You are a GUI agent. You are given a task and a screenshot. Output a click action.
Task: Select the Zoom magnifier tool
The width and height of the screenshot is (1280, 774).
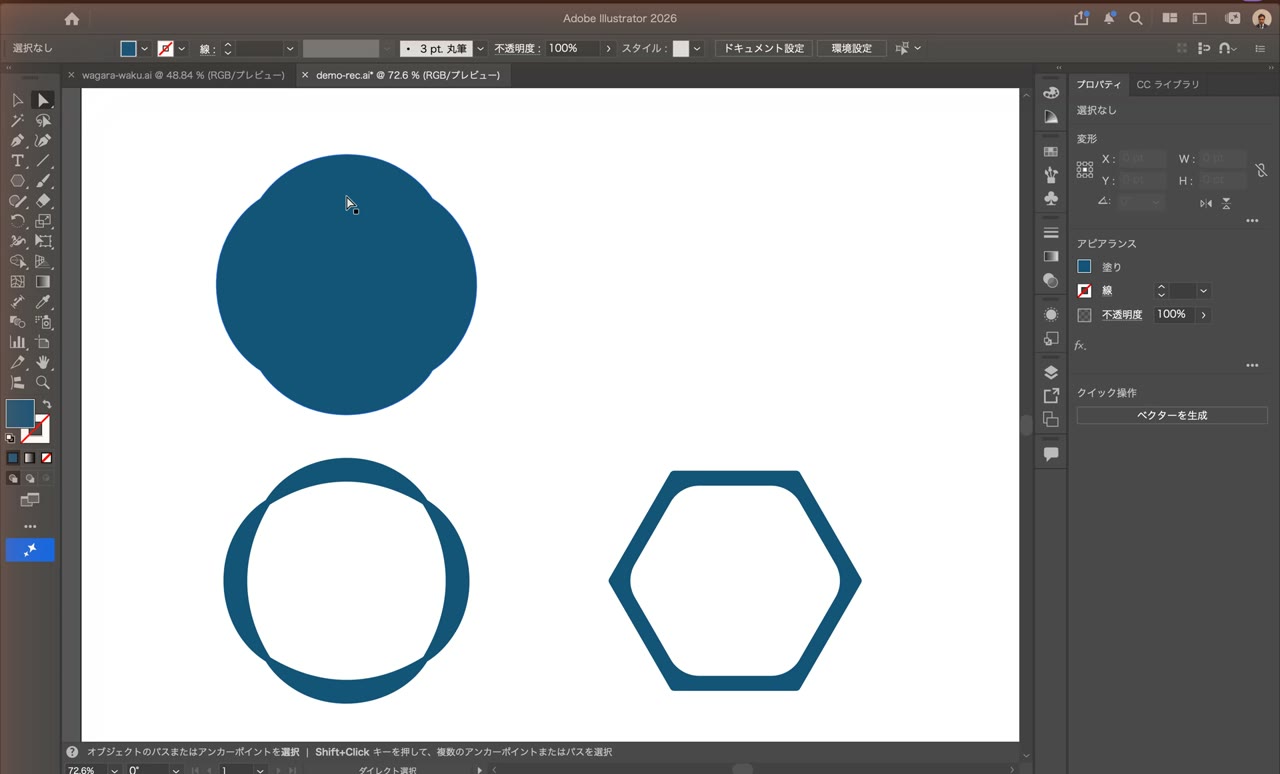coord(43,382)
